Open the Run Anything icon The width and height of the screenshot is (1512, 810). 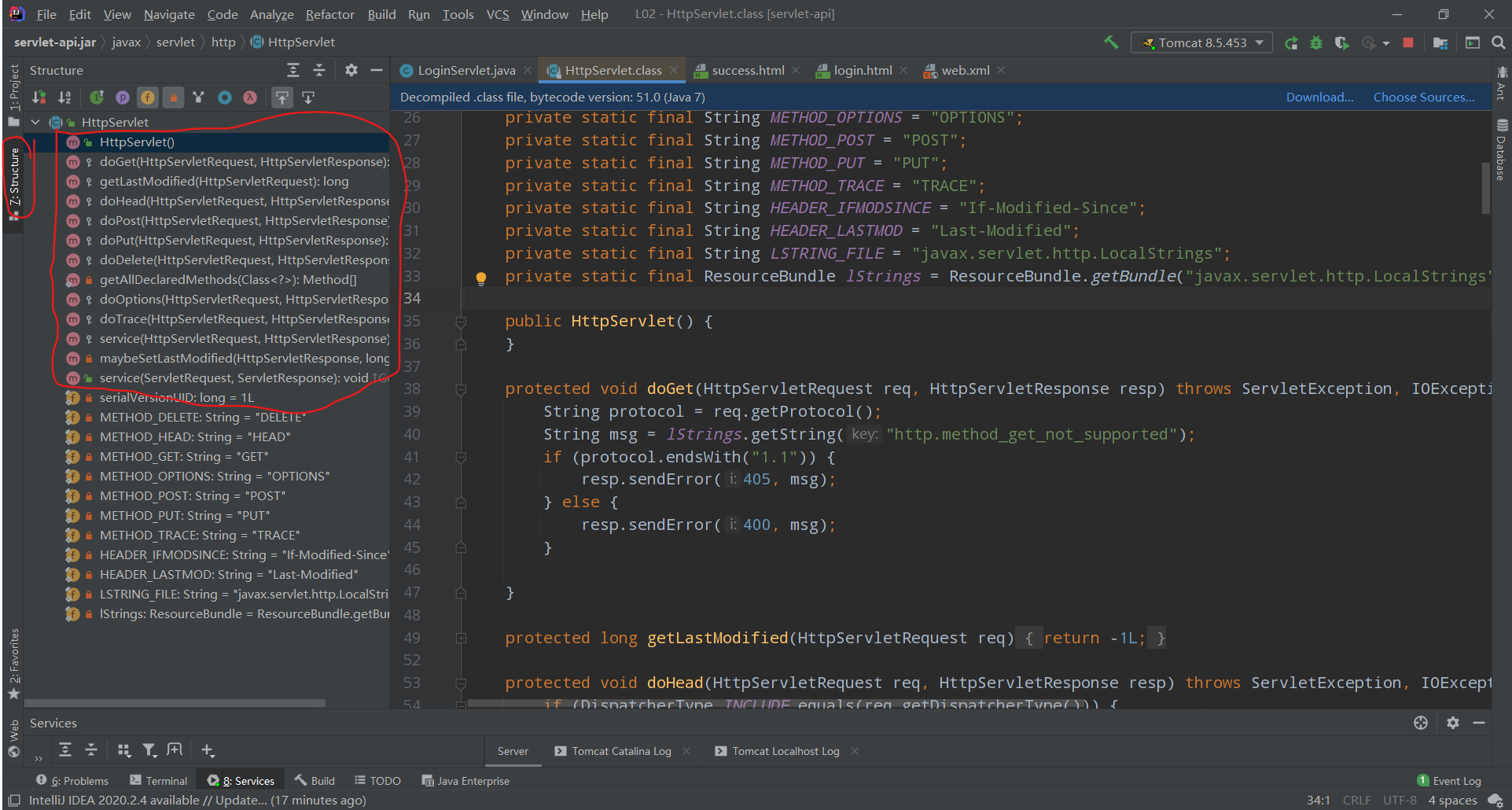click(x=1473, y=42)
